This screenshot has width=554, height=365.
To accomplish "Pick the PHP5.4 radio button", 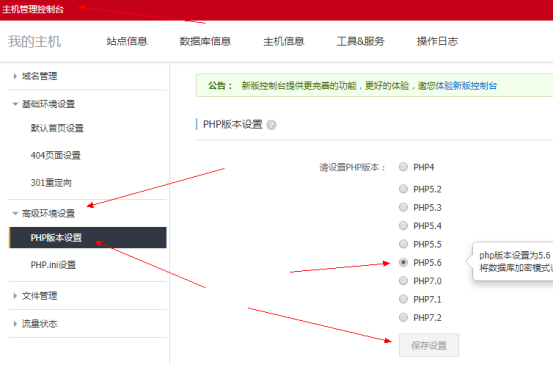I will pos(403,225).
